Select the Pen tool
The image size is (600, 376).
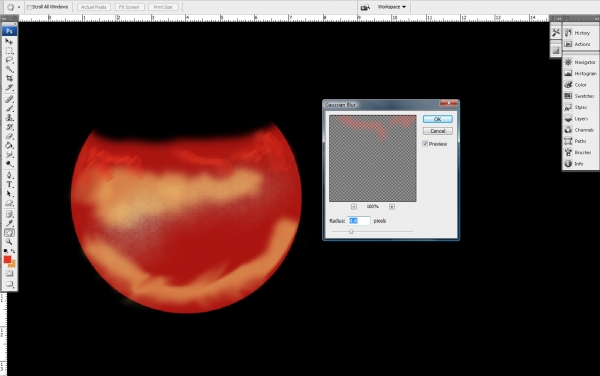click(x=9, y=176)
